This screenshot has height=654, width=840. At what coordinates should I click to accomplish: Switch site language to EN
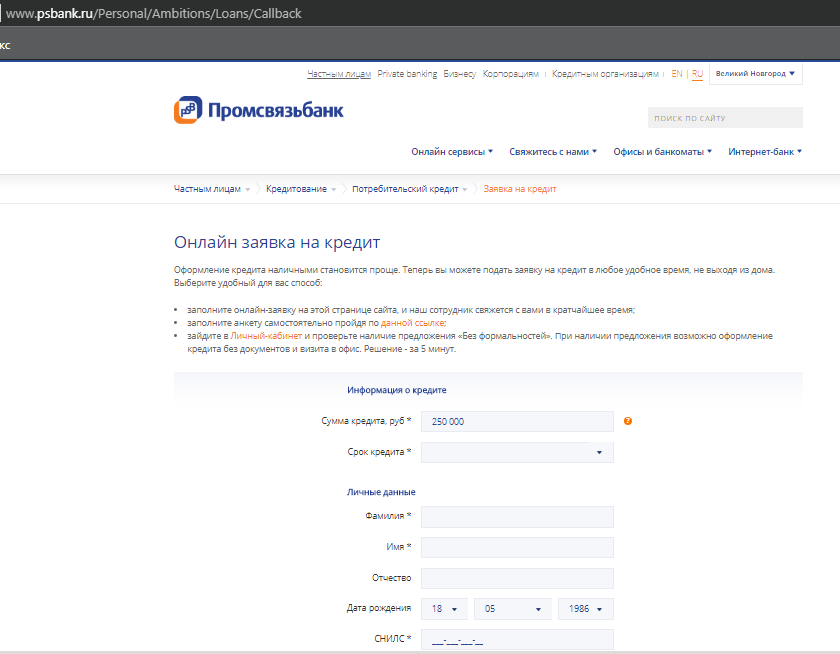pyautogui.click(x=677, y=73)
